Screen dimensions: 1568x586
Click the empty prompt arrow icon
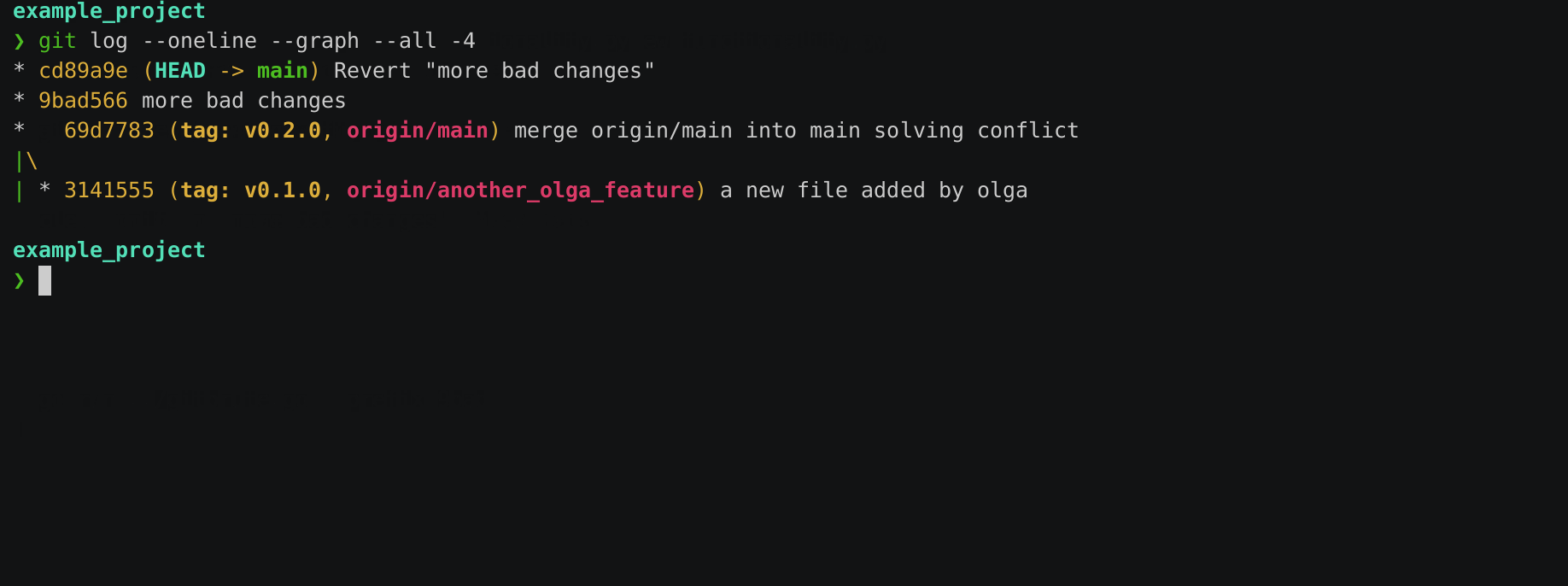[x=19, y=280]
